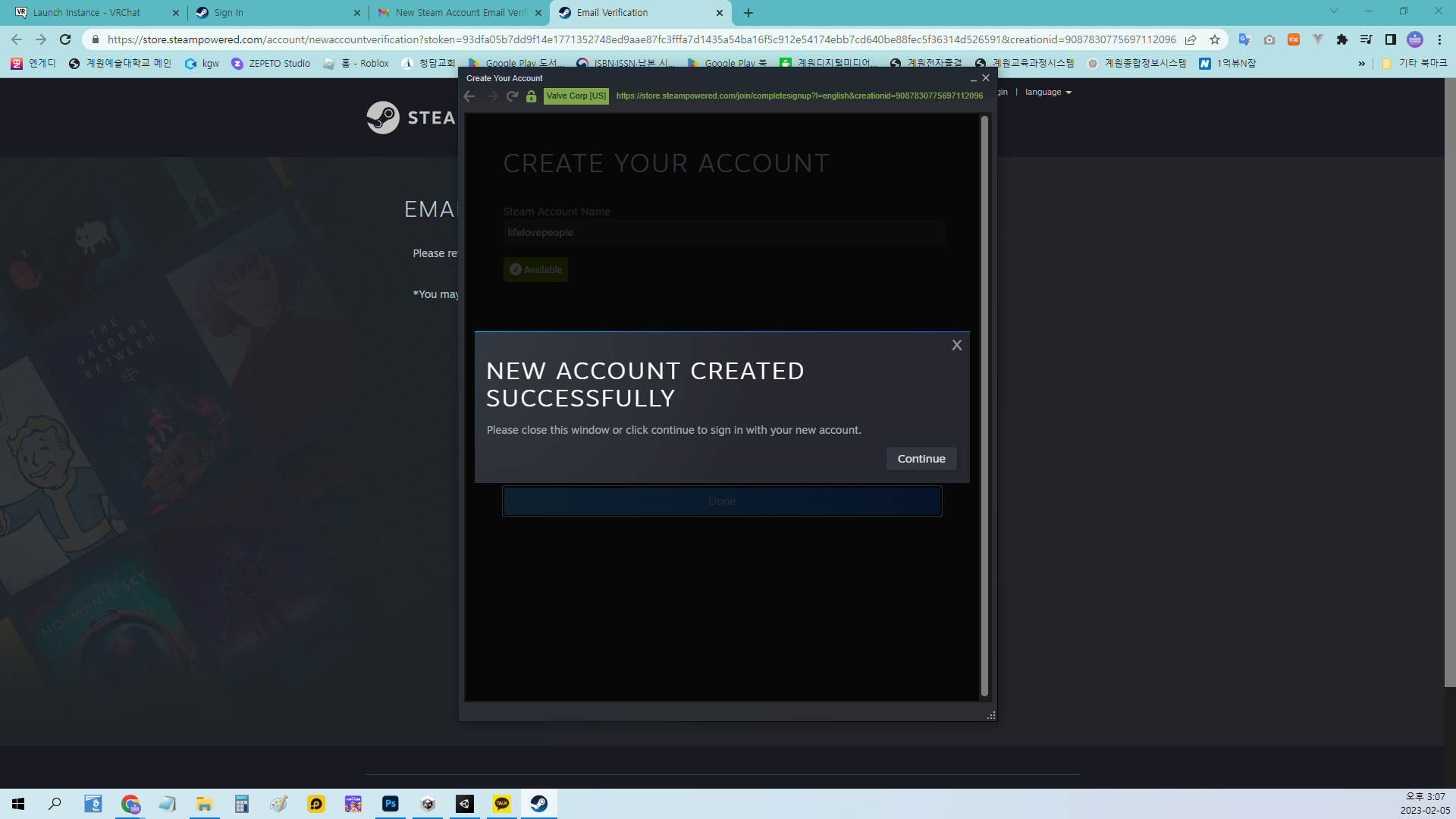Open the ZEPETO Studio bookmark
Viewport: 1456px width, 819px height.
point(271,64)
